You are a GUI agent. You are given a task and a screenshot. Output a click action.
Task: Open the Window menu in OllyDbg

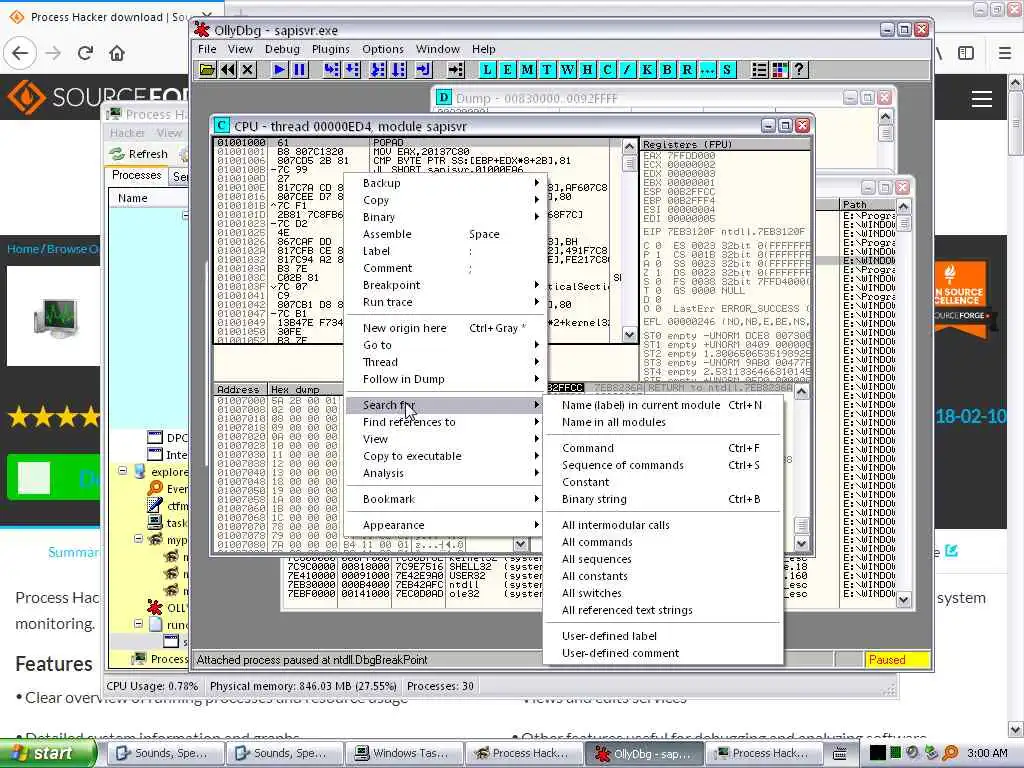coord(438,49)
